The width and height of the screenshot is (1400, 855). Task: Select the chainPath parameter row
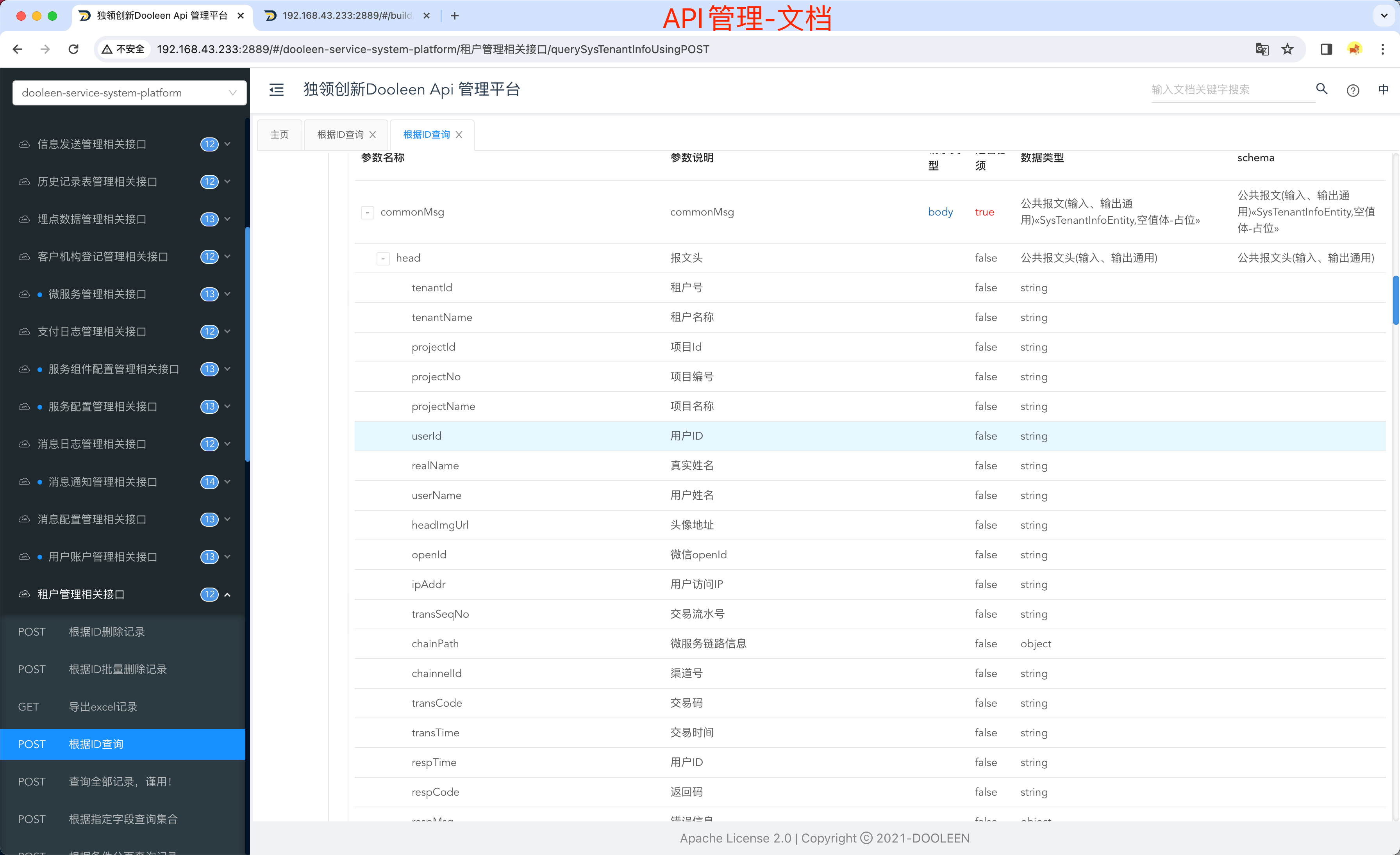tap(870, 644)
